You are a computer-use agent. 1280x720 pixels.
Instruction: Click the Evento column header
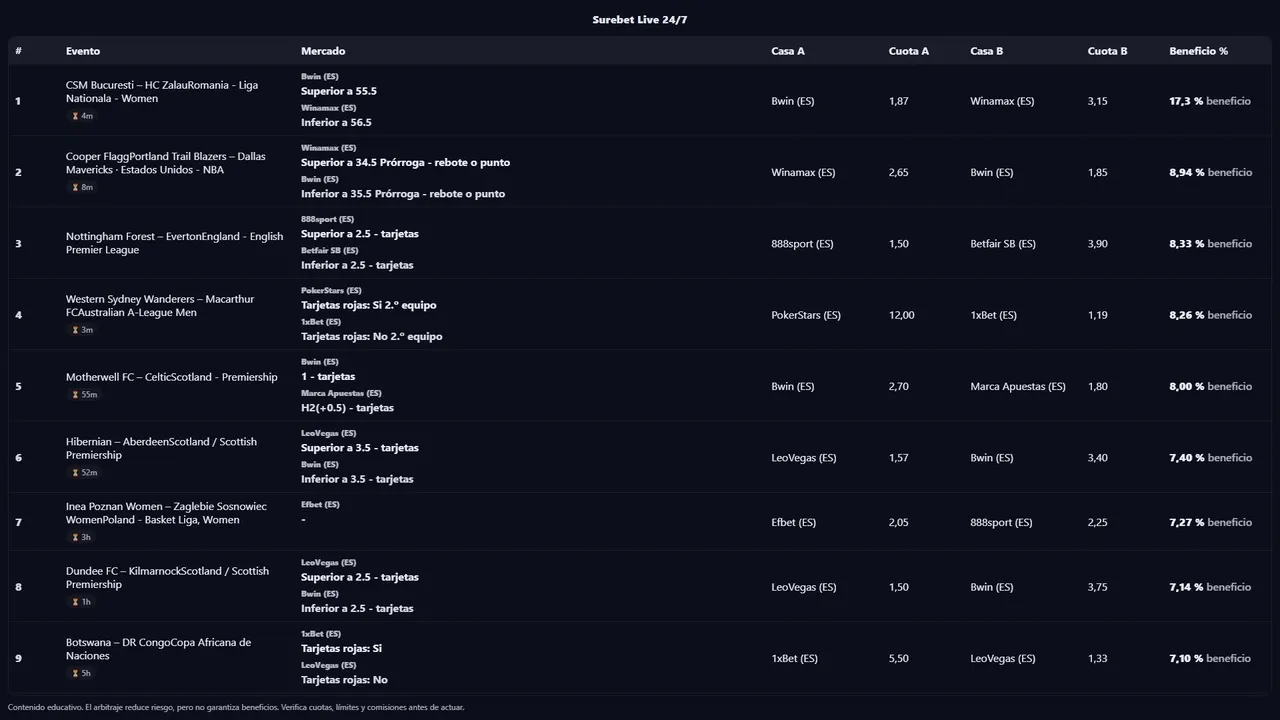(x=83, y=51)
